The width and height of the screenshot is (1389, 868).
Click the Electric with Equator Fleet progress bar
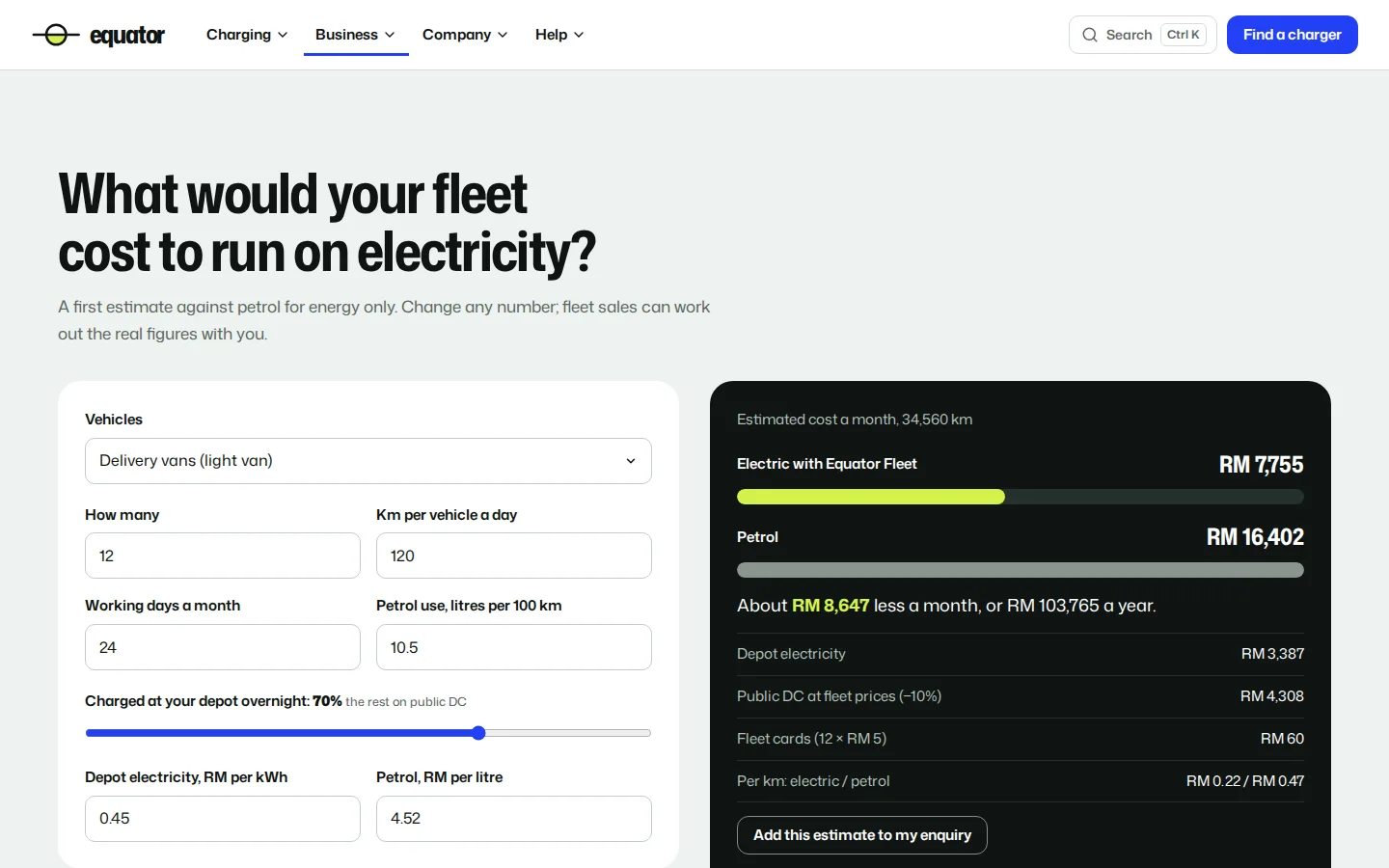point(1021,497)
